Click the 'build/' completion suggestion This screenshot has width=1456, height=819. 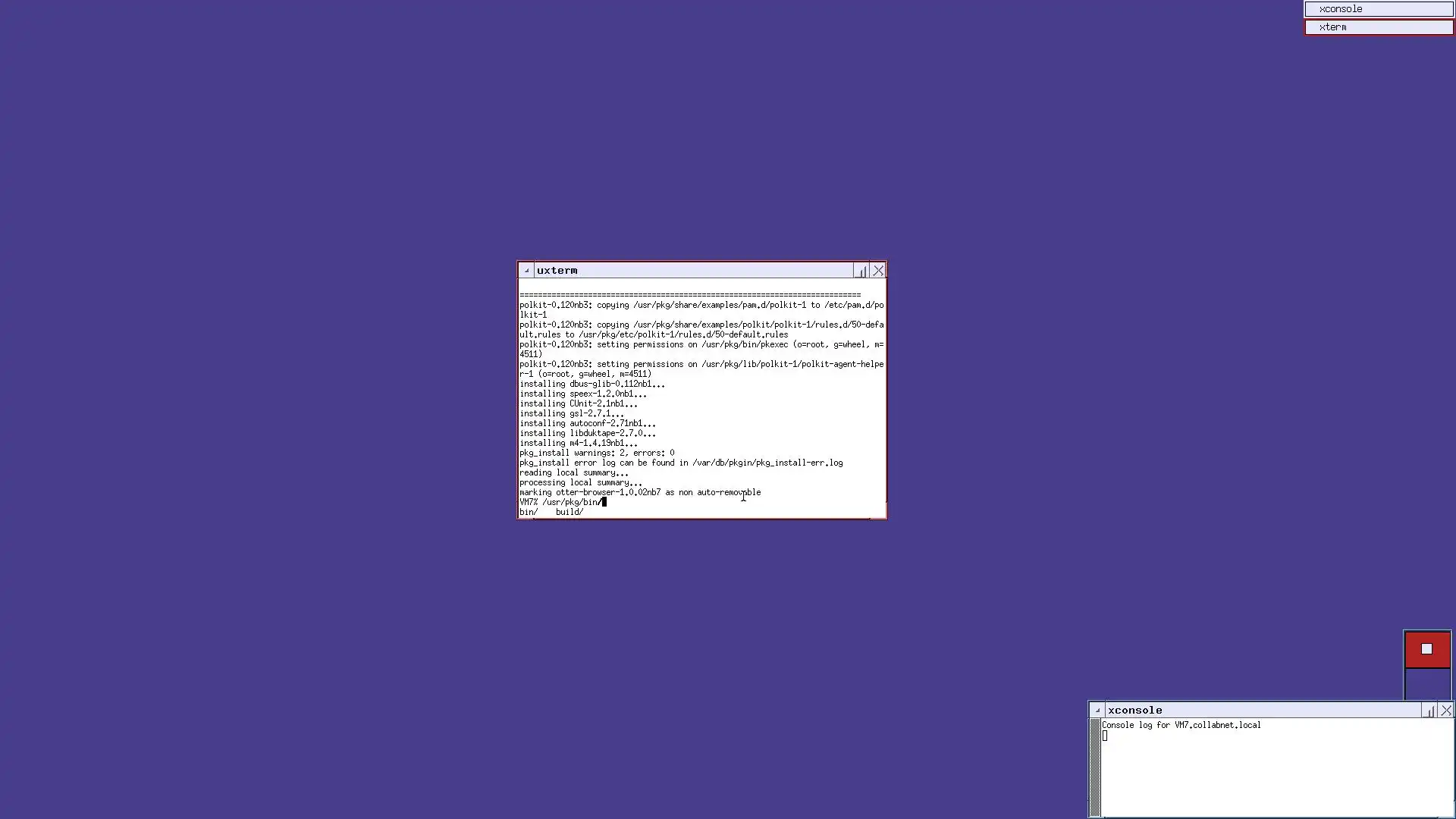(x=570, y=512)
